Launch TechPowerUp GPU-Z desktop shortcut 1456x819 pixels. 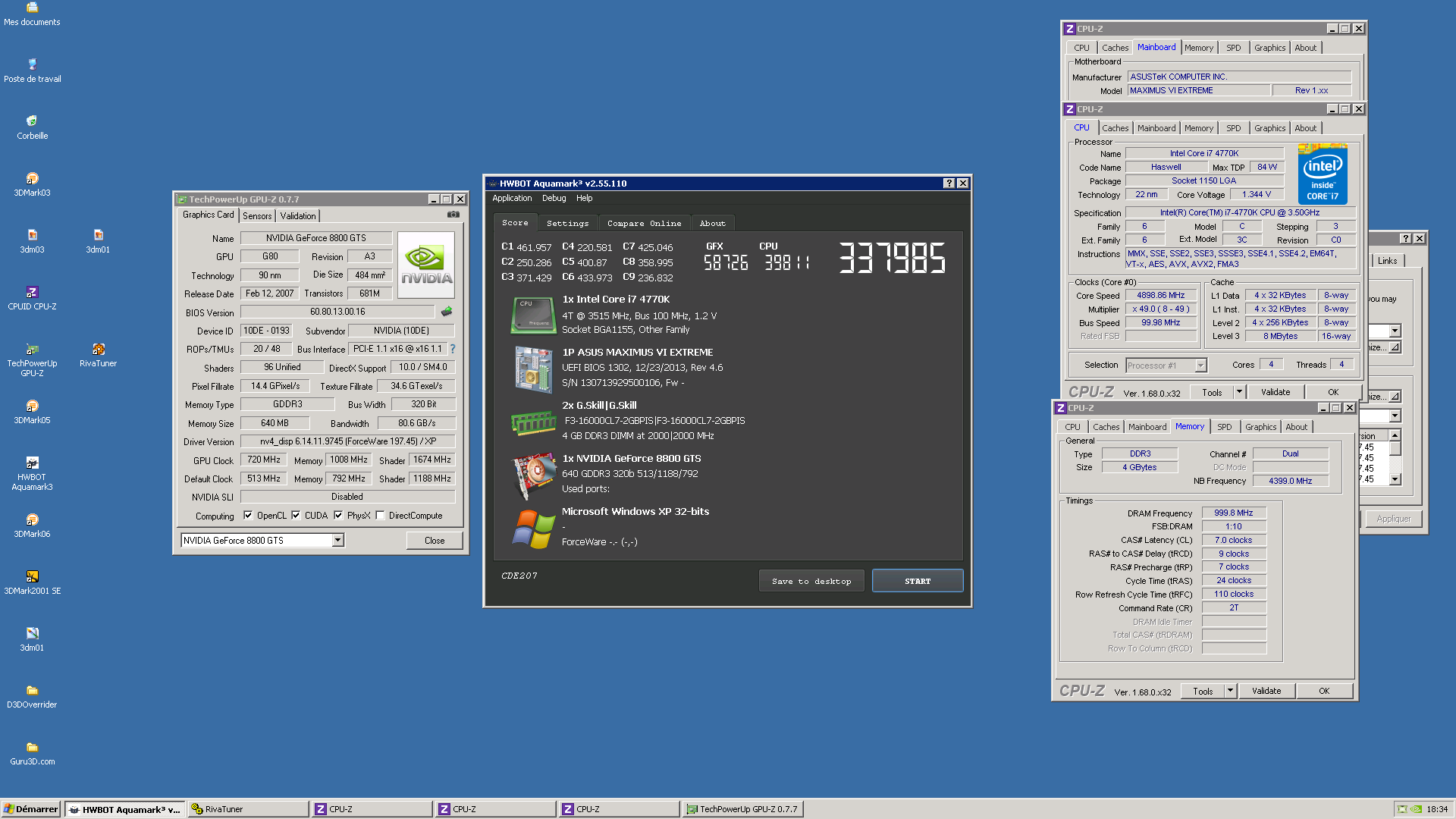(32, 359)
